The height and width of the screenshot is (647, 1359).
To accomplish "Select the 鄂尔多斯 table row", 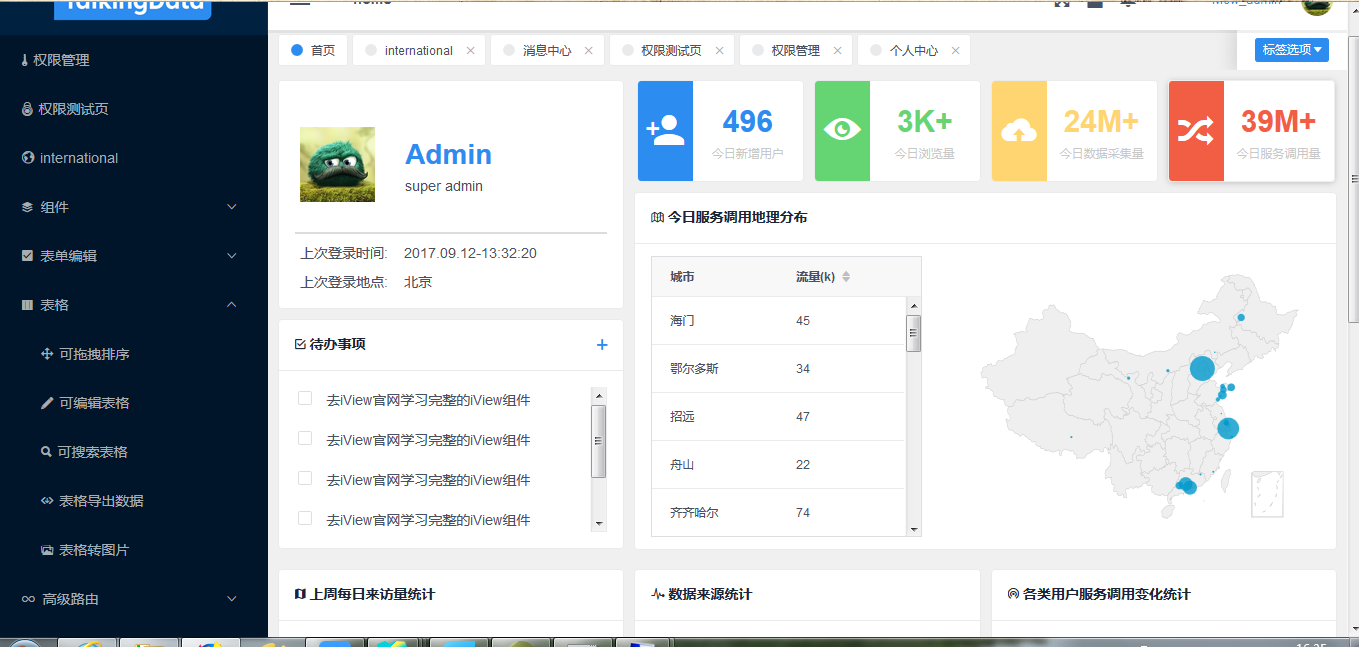I will pyautogui.click(x=778, y=369).
